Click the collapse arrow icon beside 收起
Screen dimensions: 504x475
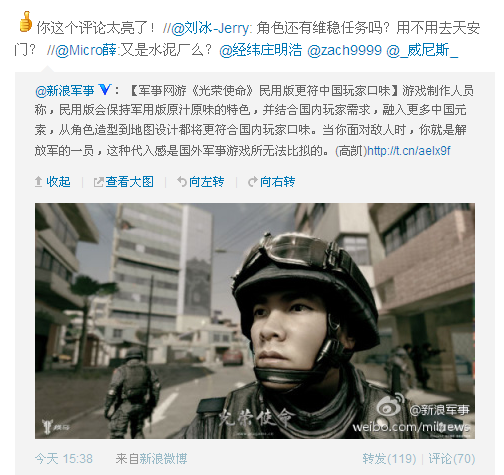tap(38, 182)
